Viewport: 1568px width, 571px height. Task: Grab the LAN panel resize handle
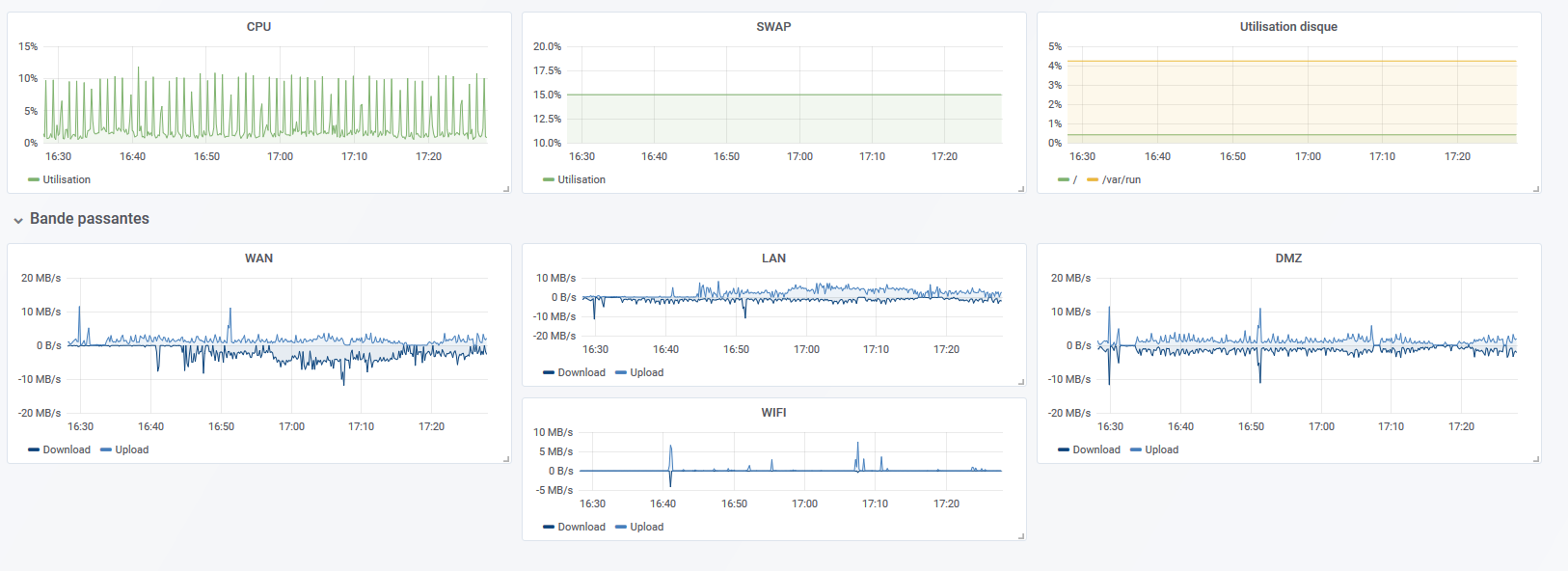point(1021,382)
